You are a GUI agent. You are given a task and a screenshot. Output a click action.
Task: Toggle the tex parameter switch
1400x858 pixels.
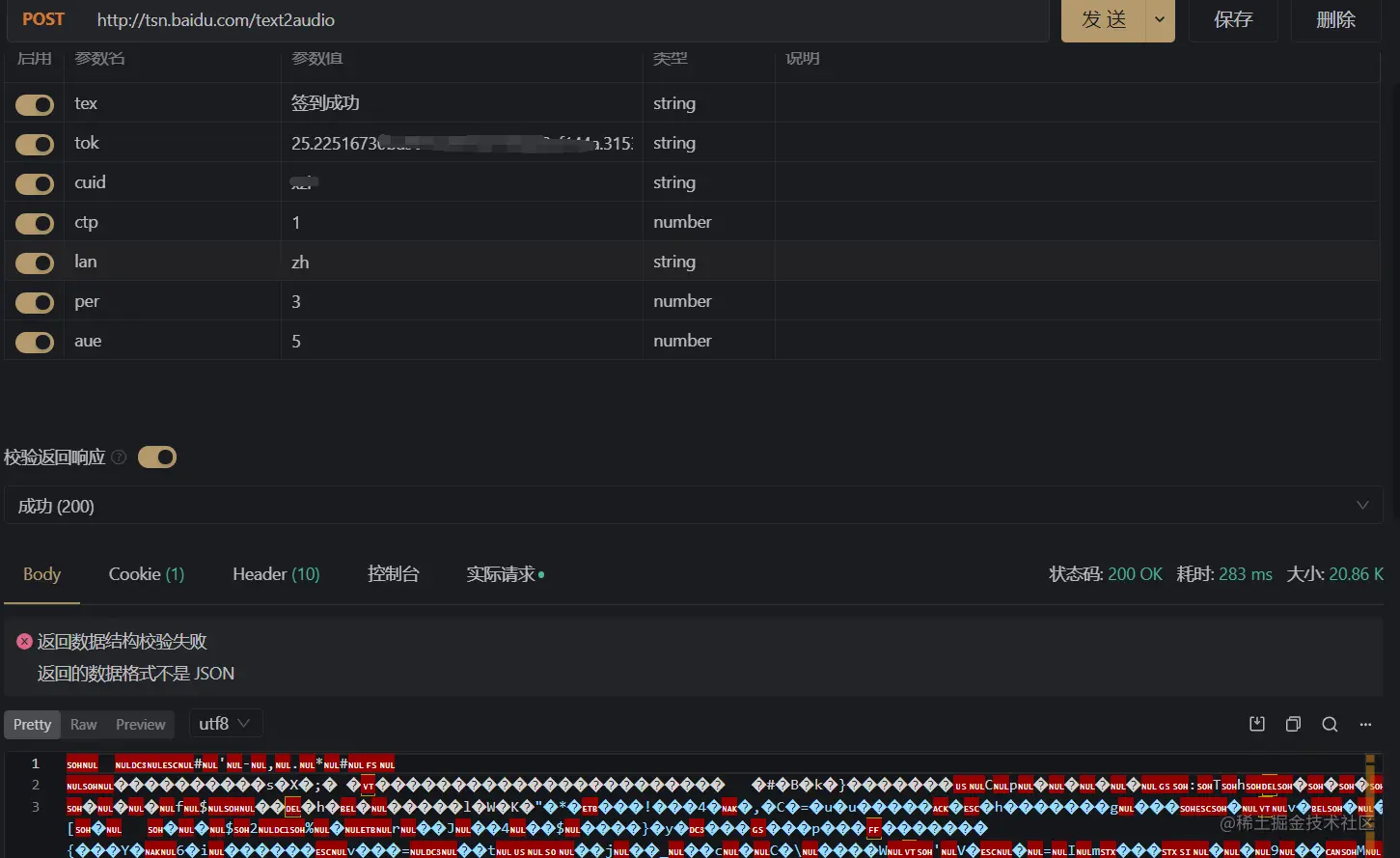click(35, 104)
